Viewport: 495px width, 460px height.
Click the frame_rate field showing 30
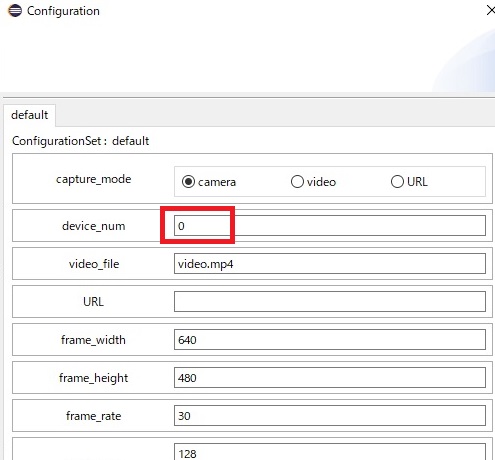click(330, 416)
